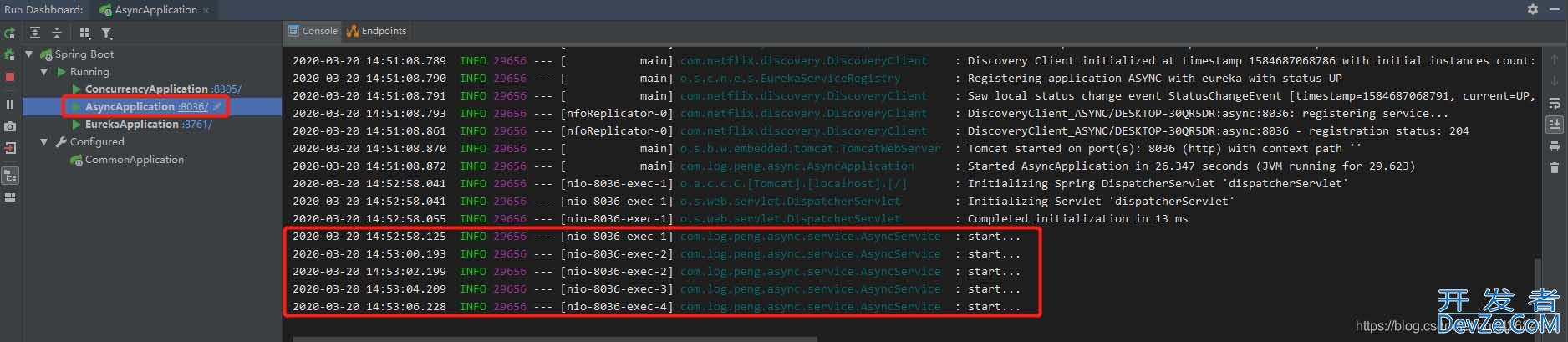Click the green run icon beside ConcurrencyApplication
Viewport: 1568px width, 342px height.
point(77,89)
